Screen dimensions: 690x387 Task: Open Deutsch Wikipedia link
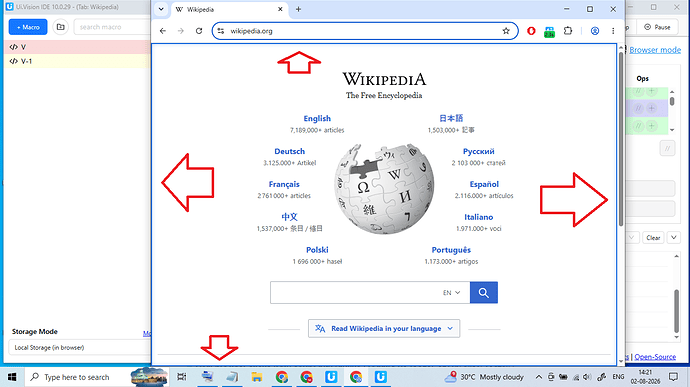[290, 151]
